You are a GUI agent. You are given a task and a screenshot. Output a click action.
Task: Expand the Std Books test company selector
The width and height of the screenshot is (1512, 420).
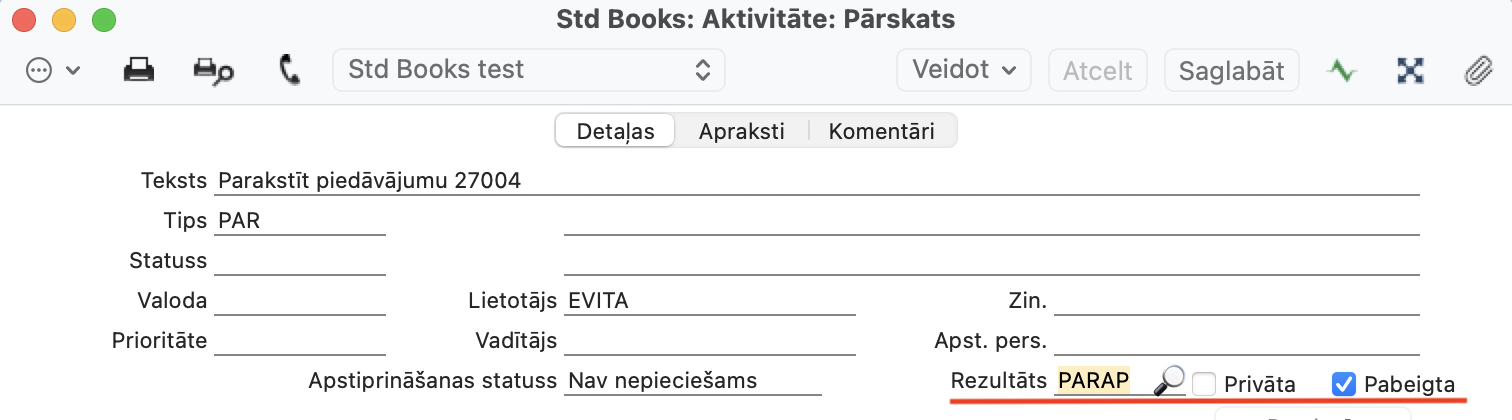(529, 70)
